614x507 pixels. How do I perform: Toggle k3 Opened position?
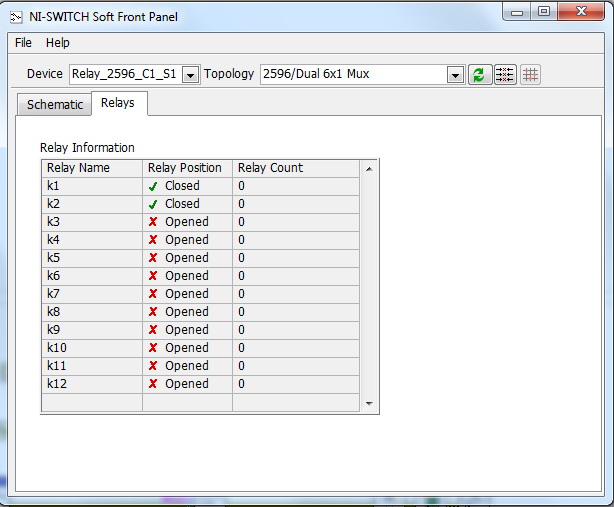(x=188, y=222)
